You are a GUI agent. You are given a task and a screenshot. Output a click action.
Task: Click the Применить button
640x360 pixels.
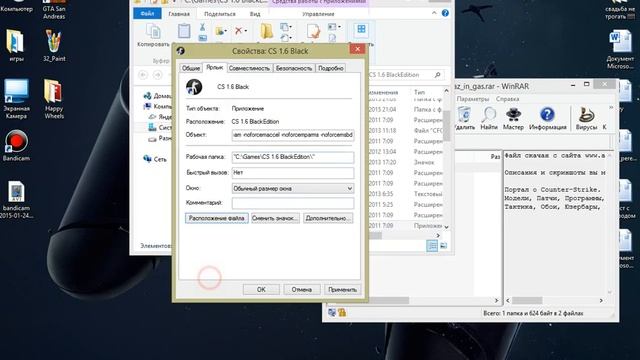click(x=342, y=289)
